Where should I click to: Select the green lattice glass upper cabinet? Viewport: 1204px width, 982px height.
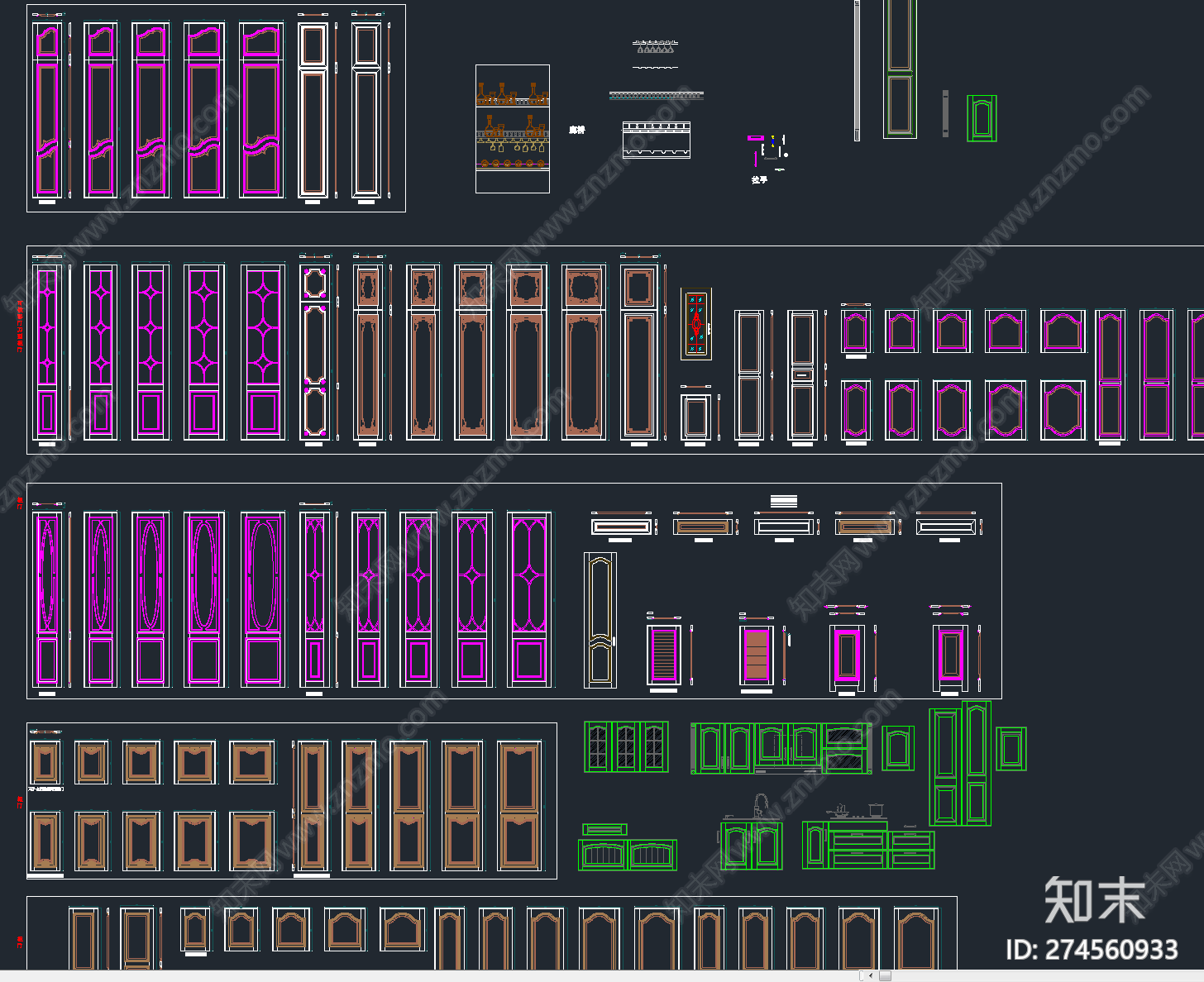point(627,747)
